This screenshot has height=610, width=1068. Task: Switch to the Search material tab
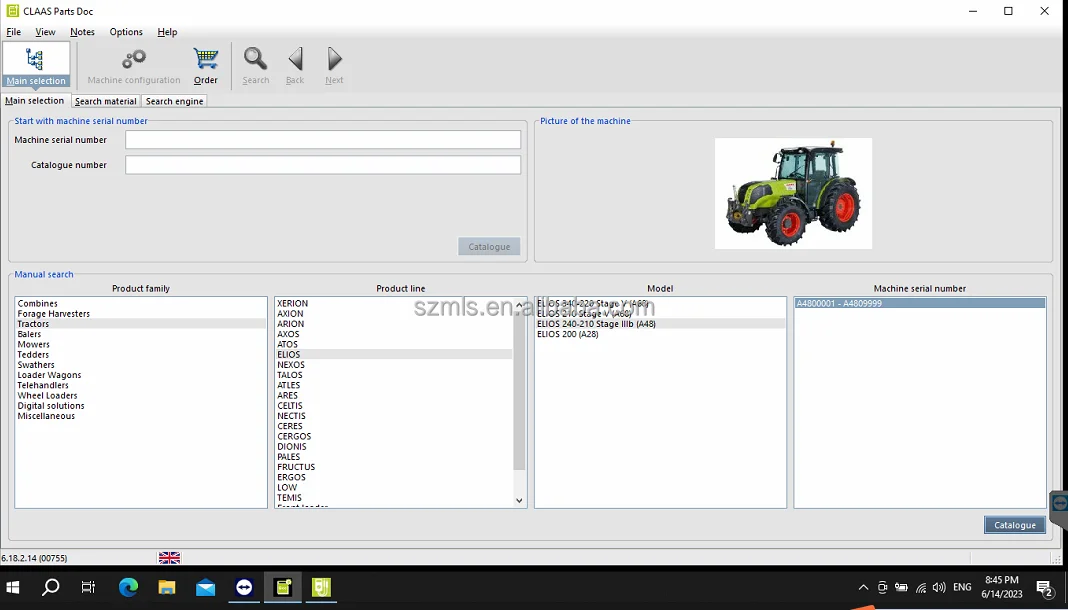point(105,101)
